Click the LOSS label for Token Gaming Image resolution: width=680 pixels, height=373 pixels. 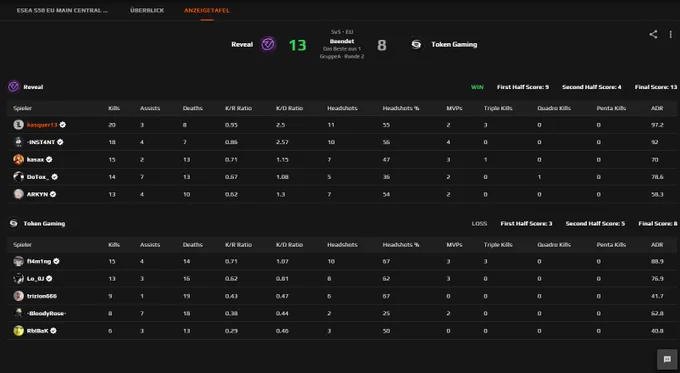(x=479, y=223)
